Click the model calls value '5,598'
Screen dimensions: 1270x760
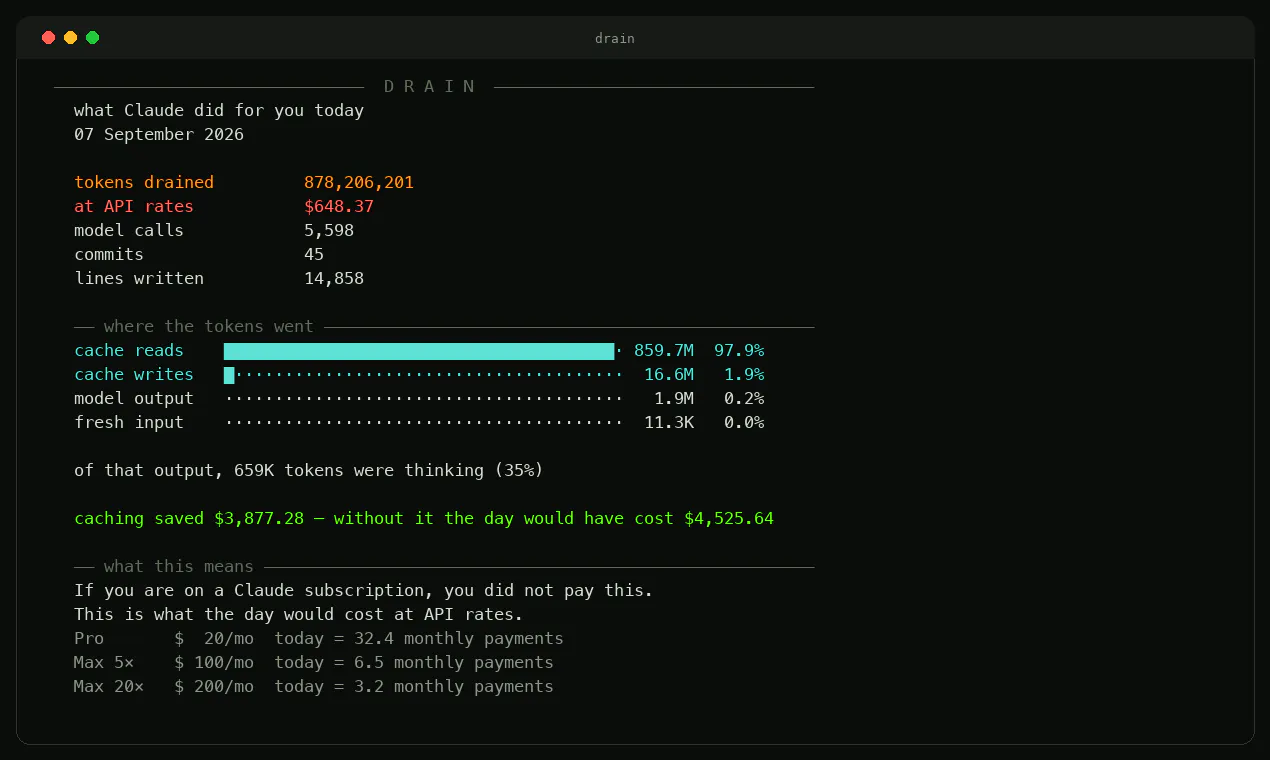pos(329,230)
